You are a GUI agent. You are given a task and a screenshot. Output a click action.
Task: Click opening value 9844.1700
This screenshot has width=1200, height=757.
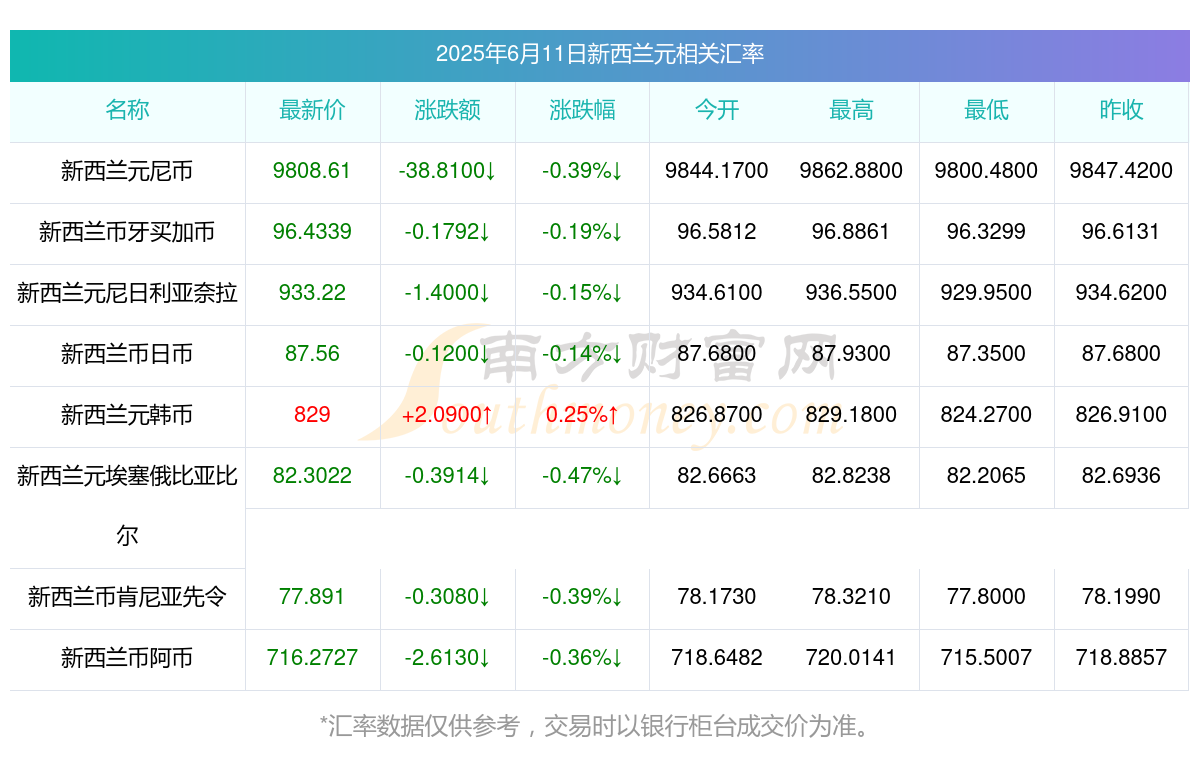click(717, 171)
